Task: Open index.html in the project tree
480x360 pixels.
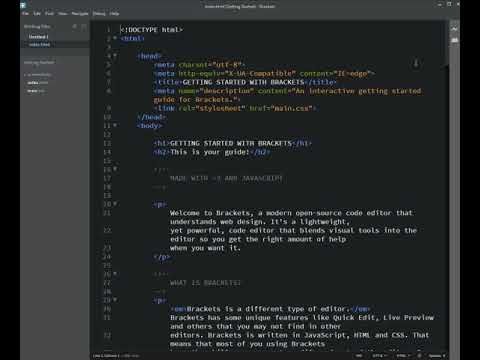Action: [38, 82]
